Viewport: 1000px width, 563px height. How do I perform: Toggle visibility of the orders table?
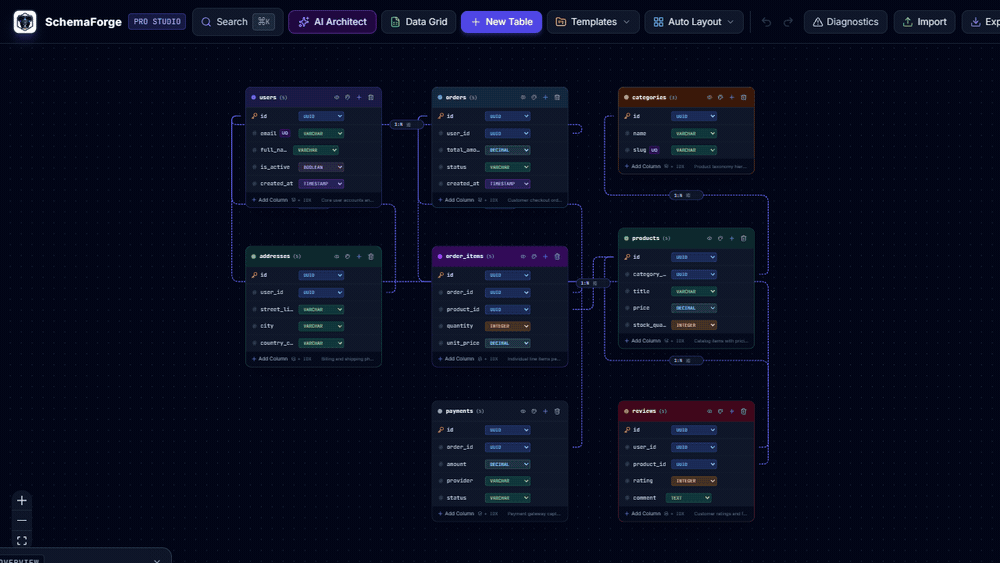point(523,98)
